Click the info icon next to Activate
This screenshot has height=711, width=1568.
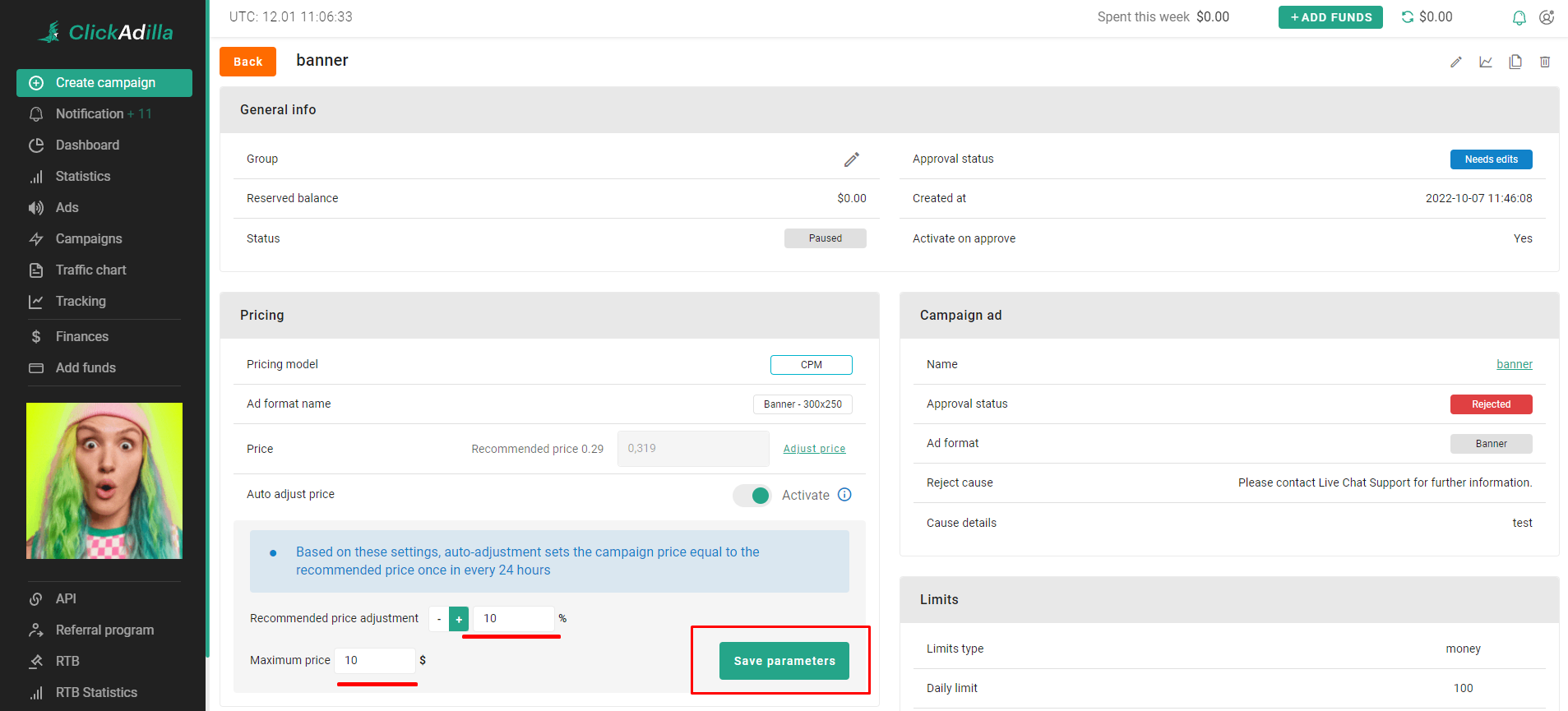[x=844, y=495]
